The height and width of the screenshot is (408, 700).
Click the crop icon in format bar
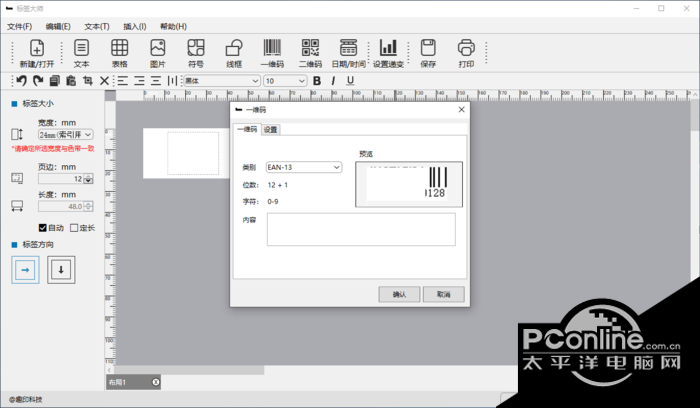point(88,81)
